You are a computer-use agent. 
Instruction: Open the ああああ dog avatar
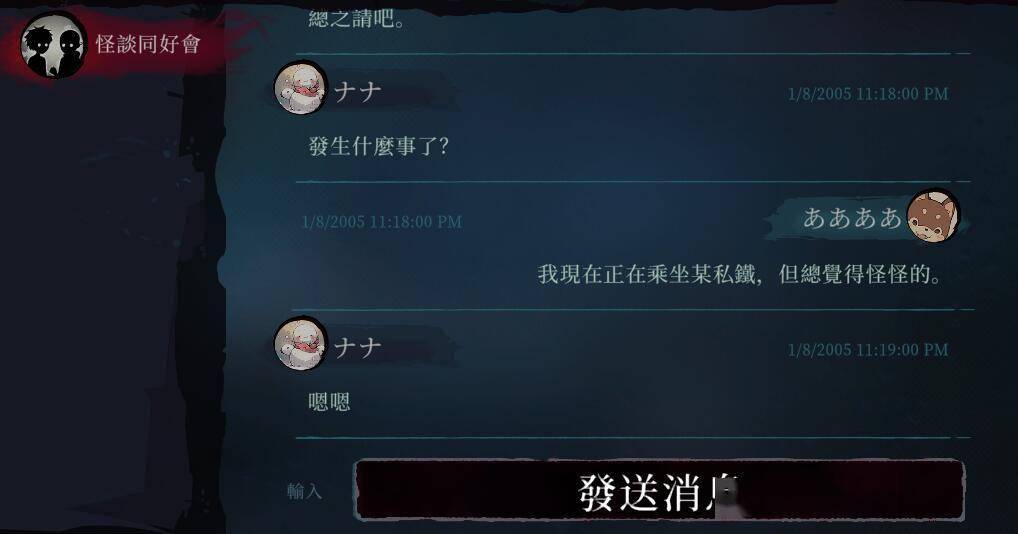(x=933, y=216)
